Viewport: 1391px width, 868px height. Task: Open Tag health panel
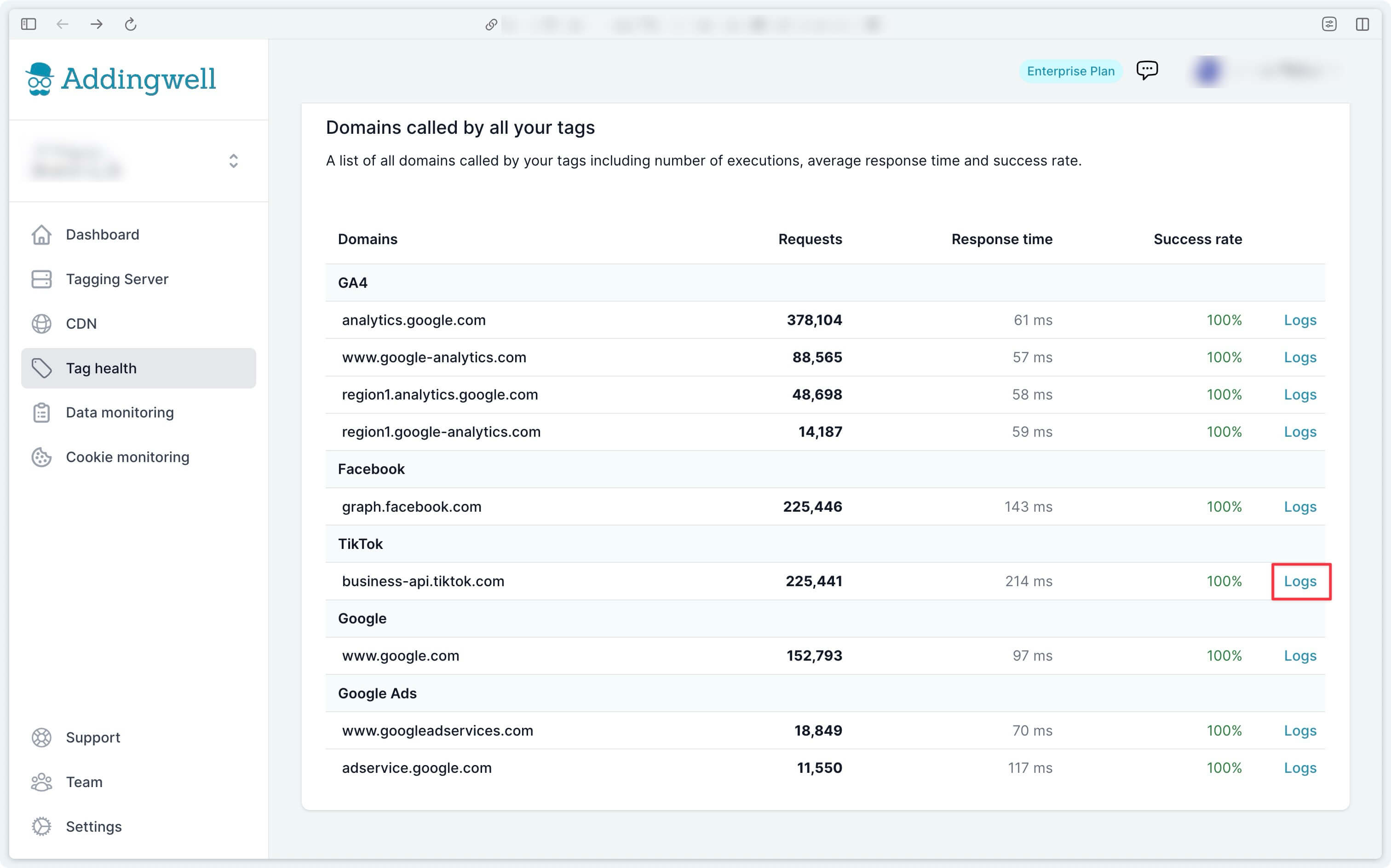click(x=138, y=368)
